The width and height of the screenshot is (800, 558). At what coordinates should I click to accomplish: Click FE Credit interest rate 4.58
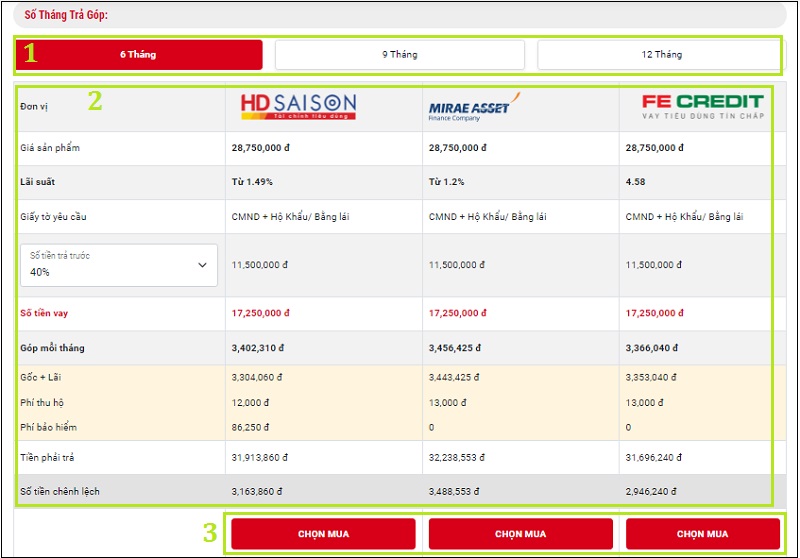click(637, 182)
